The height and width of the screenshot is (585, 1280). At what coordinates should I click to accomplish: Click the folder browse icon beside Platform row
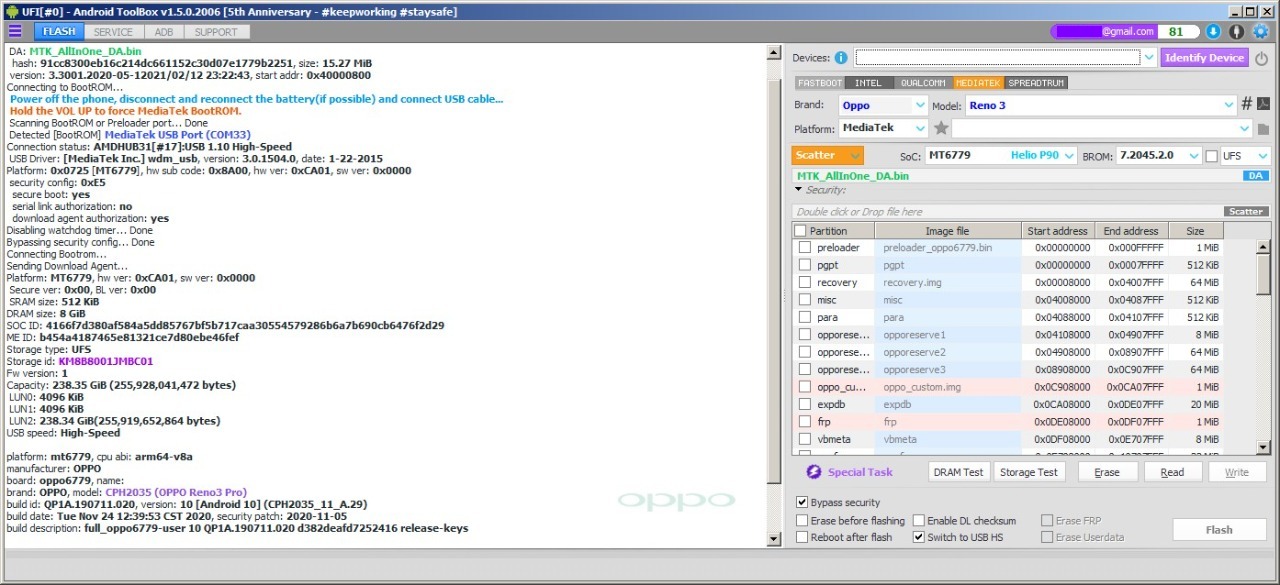[x=1263, y=129]
